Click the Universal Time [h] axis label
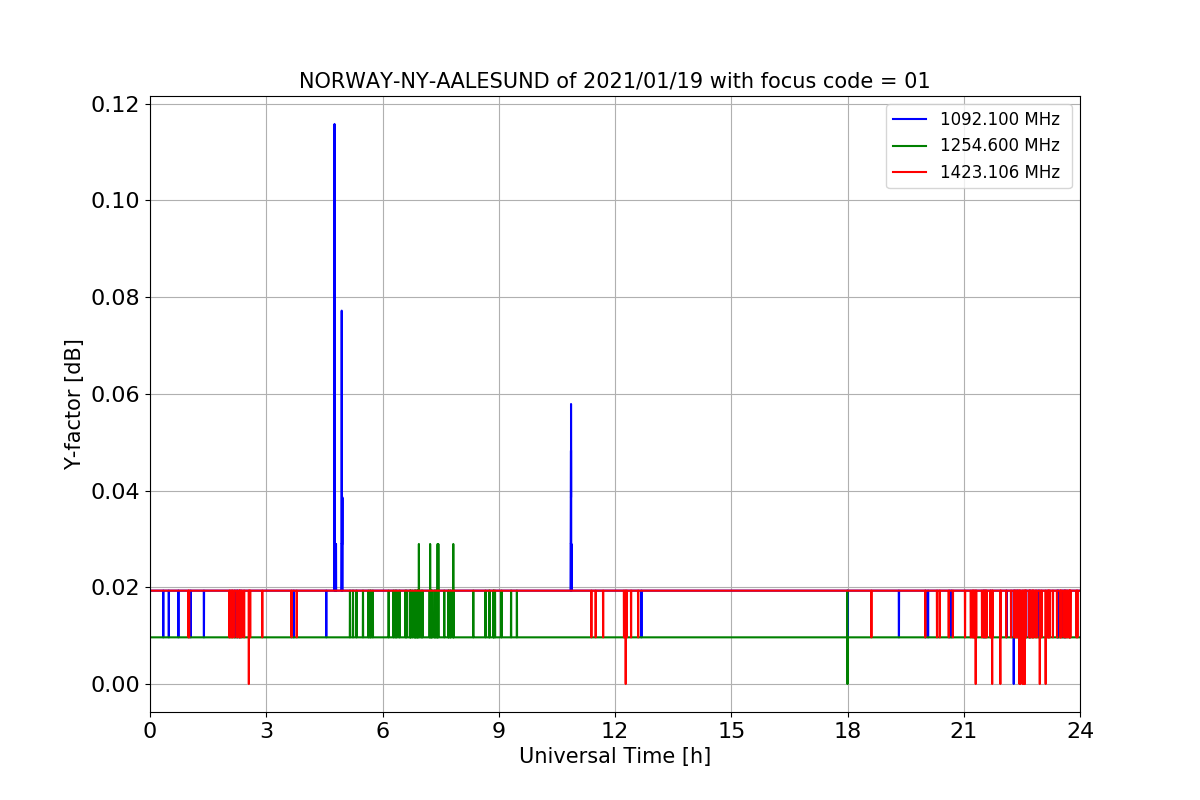The image size is (1200, 800). coord(615,757)
